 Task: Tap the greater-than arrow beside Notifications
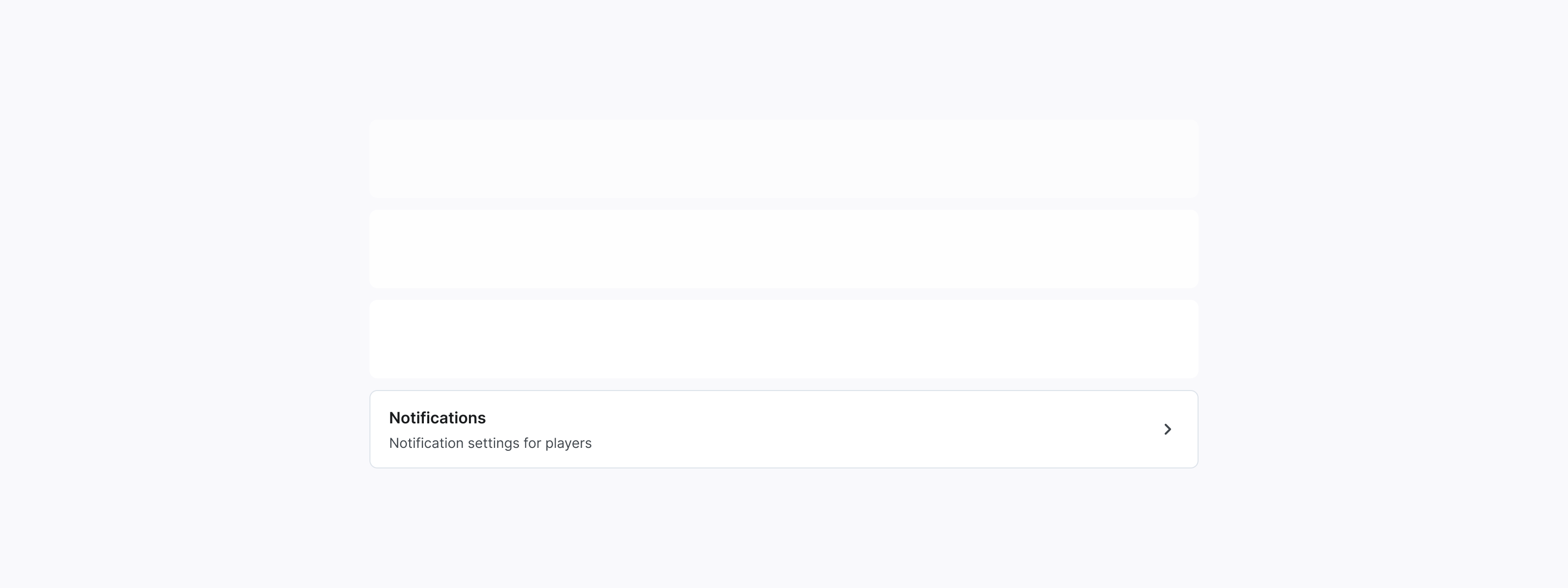click(x=1167, y=429)
